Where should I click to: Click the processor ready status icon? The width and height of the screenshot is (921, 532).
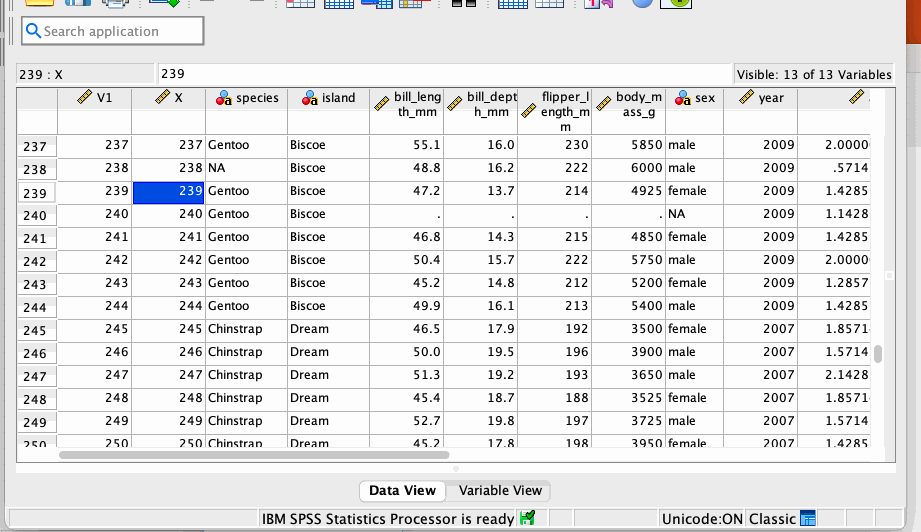click(527, 518)
